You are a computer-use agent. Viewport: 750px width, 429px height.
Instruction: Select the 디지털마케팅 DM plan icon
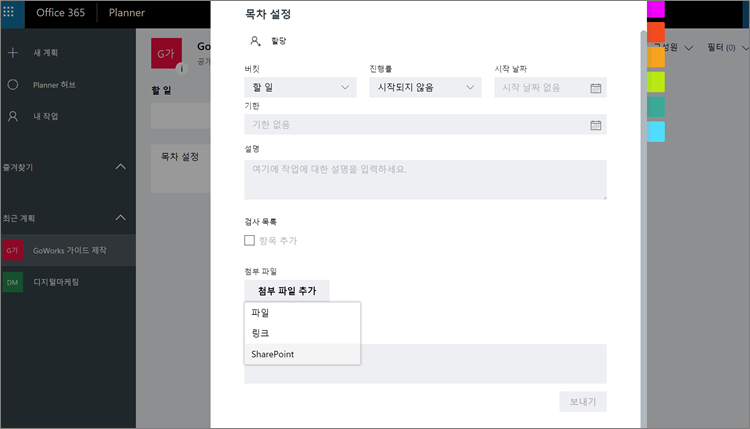tap(13, 283)
